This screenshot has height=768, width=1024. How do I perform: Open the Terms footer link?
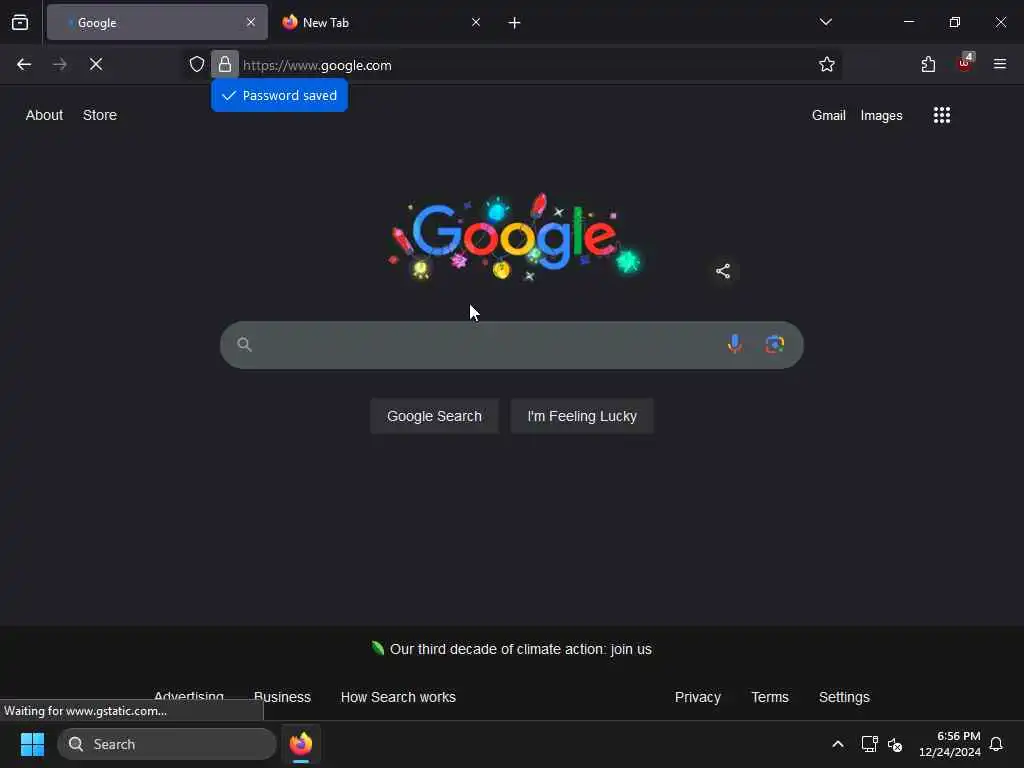[770, 697]
